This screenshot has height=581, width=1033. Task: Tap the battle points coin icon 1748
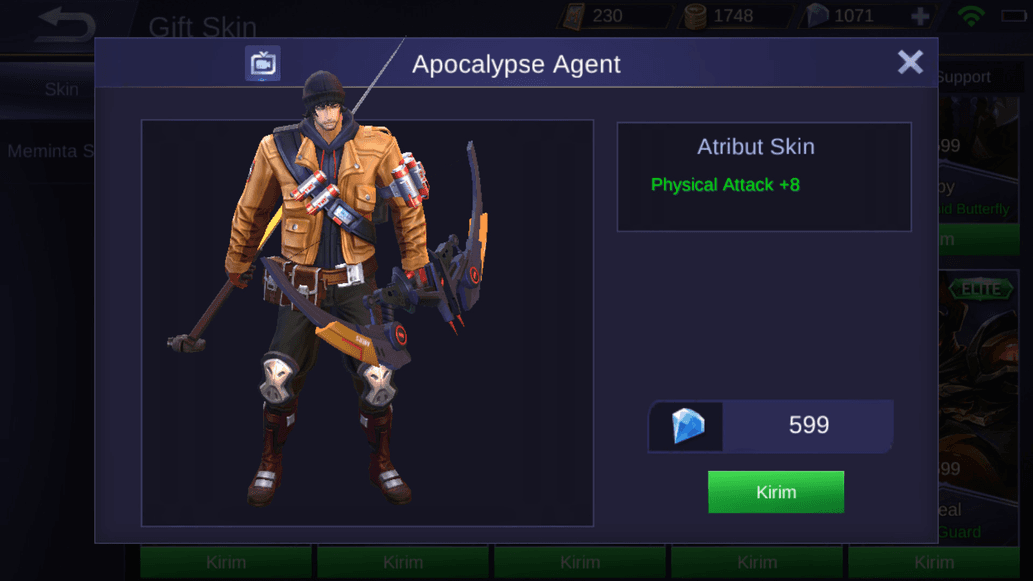tap(695, 16)
